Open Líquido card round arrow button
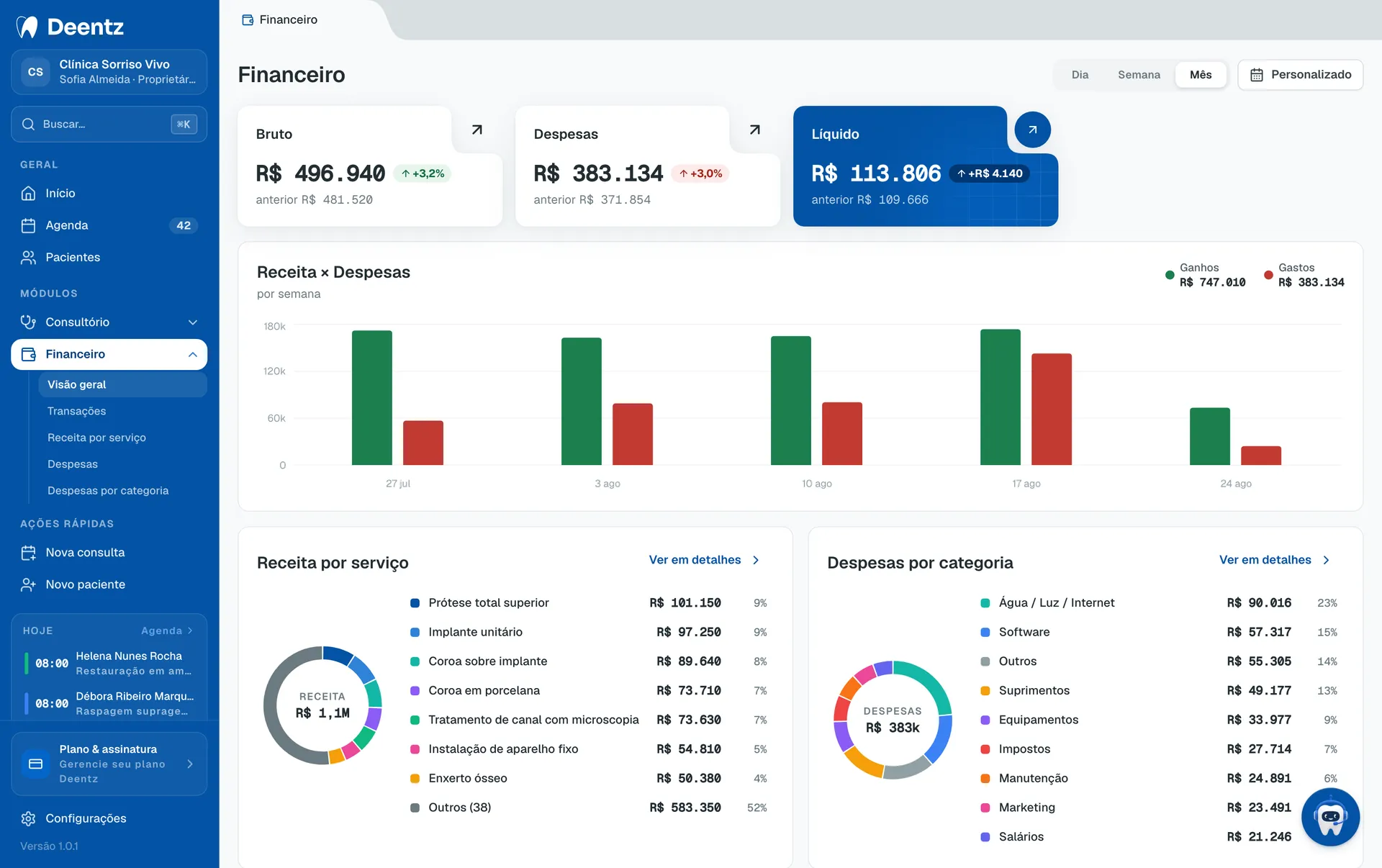 1032,130
